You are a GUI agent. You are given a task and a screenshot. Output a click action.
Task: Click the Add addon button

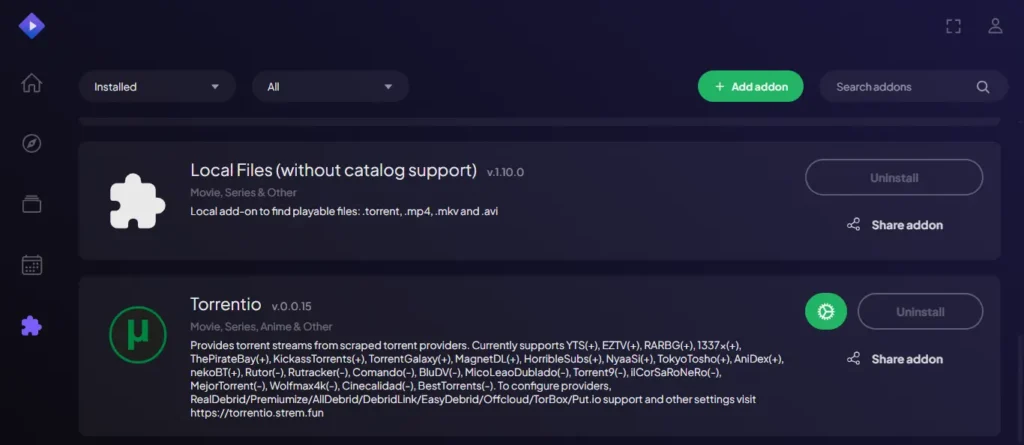(x=750, y=87)
